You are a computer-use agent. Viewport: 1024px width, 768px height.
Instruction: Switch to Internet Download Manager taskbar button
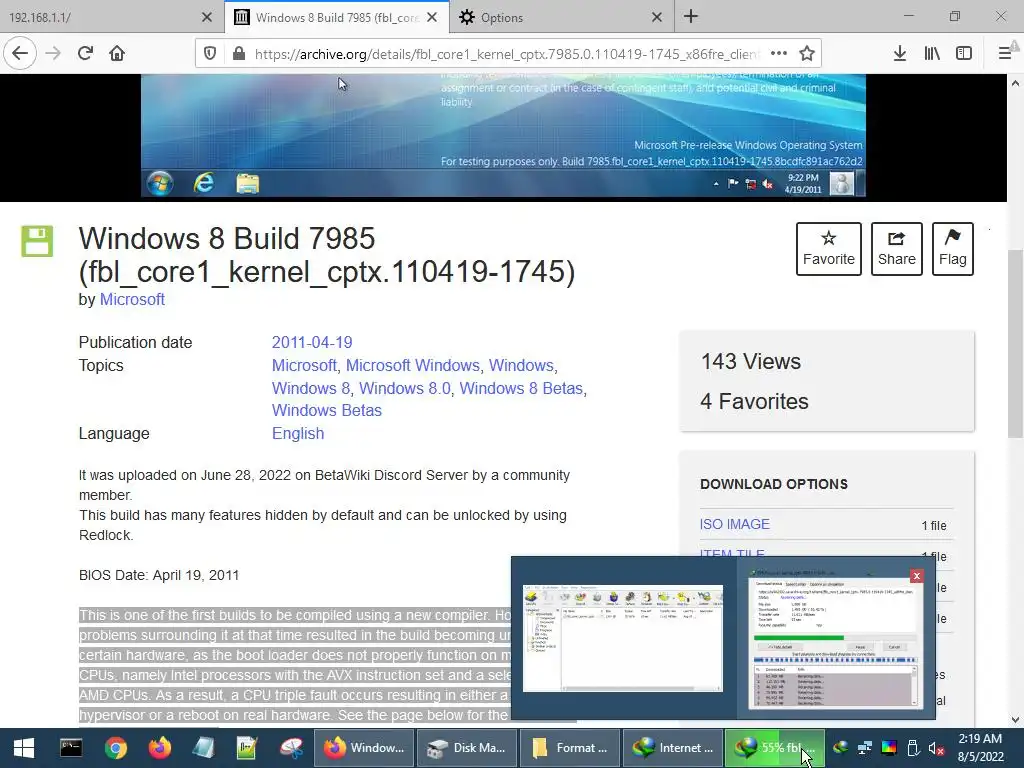(674, 748)
